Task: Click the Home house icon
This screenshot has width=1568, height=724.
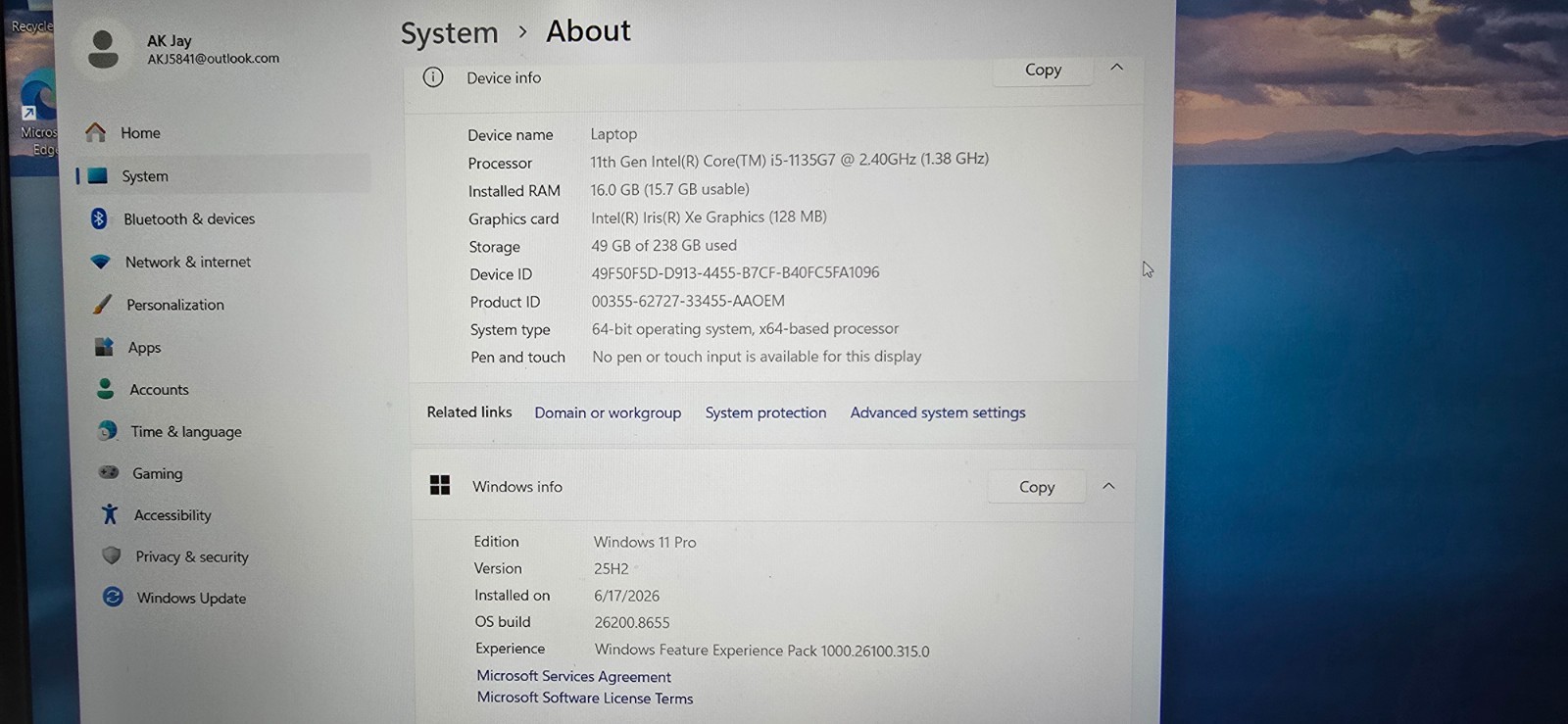Action: pos(95,132)
